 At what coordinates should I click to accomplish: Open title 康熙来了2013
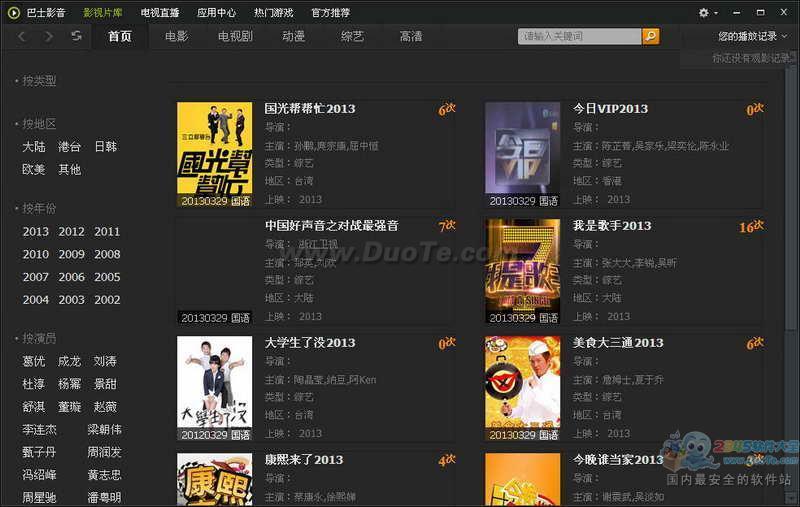pos(304,460)
